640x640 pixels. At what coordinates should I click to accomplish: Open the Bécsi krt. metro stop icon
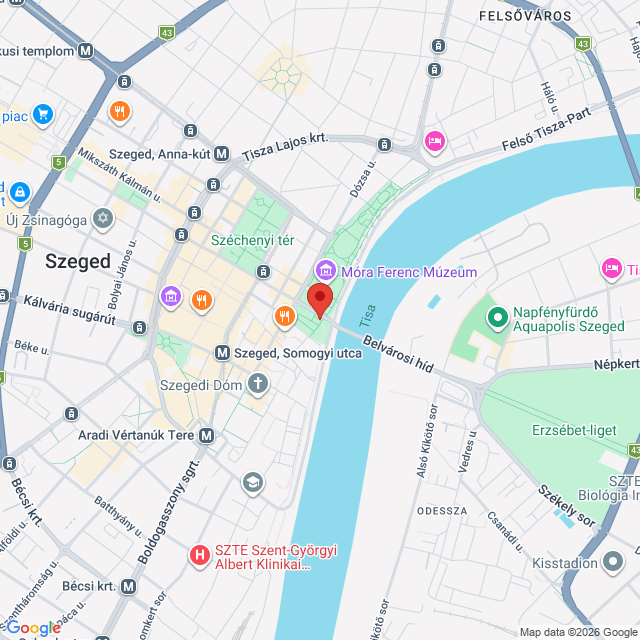129,587
